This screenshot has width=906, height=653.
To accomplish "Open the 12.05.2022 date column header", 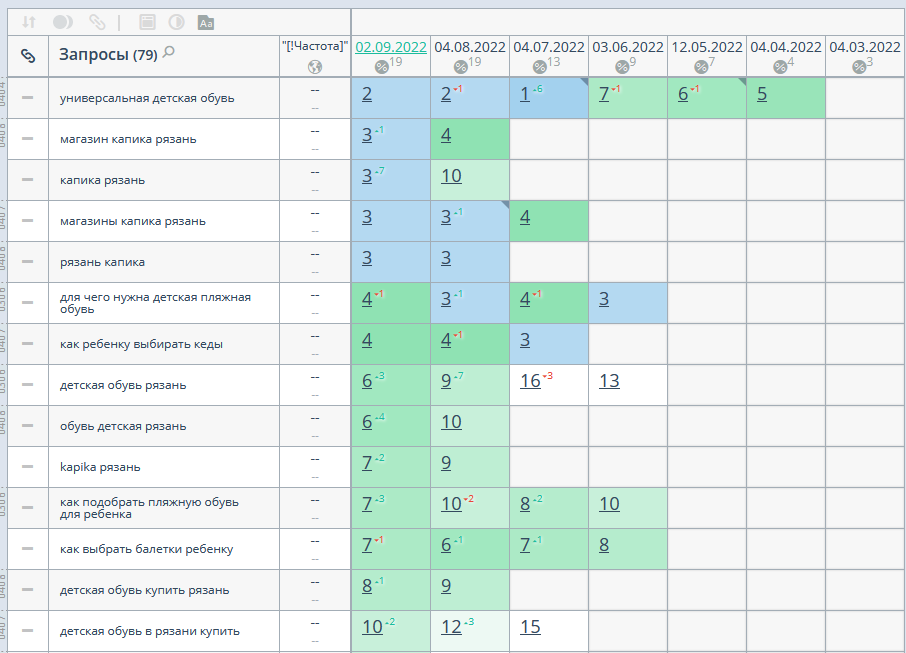I will (707, 47).
